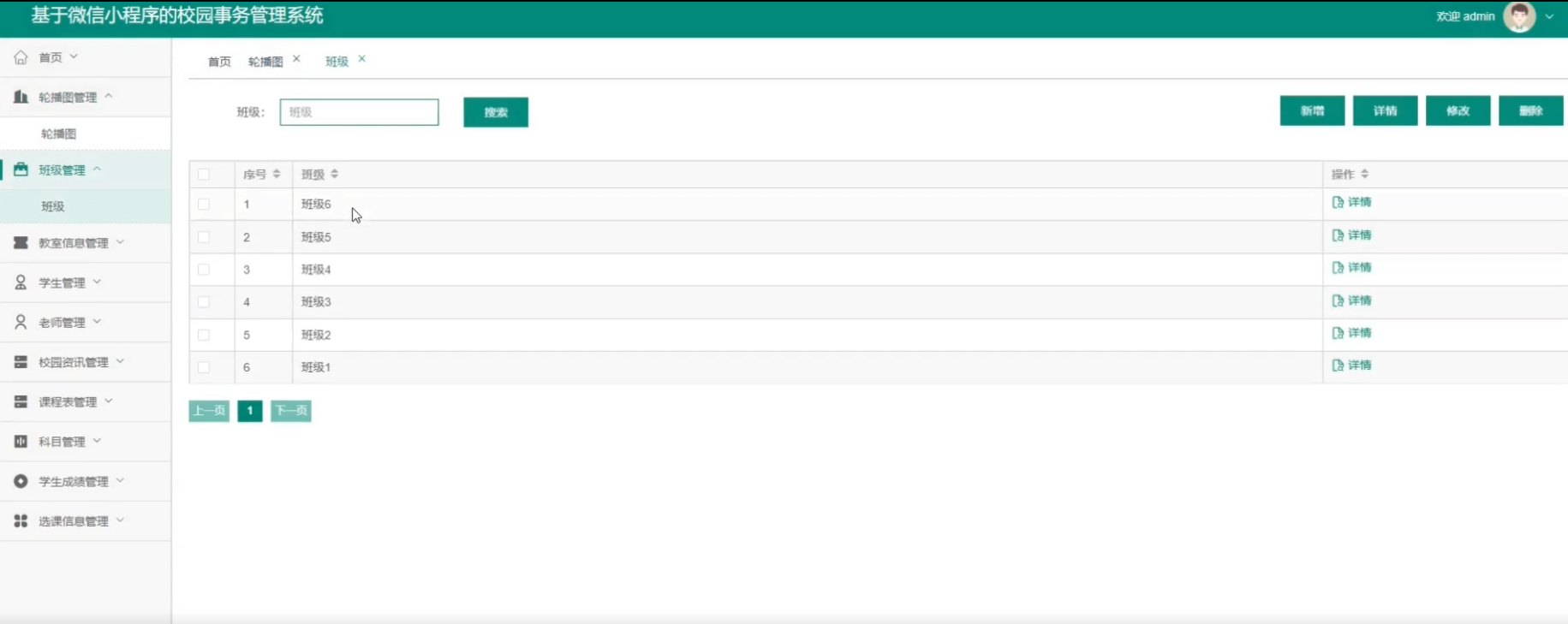Click the home icon in sidebar
1568x624 pixels.
click(x=21, y=57)
